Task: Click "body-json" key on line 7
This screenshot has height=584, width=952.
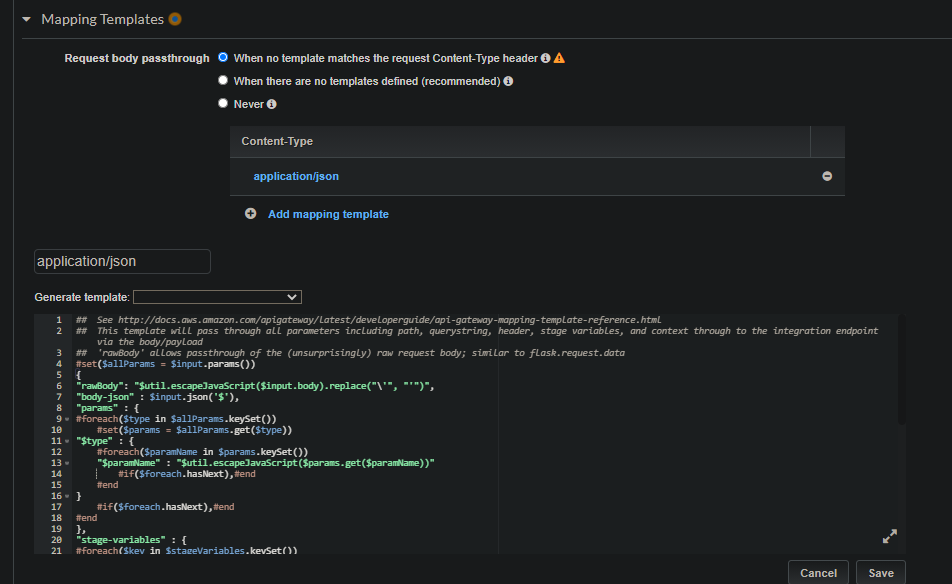Action: pos(105,397)
